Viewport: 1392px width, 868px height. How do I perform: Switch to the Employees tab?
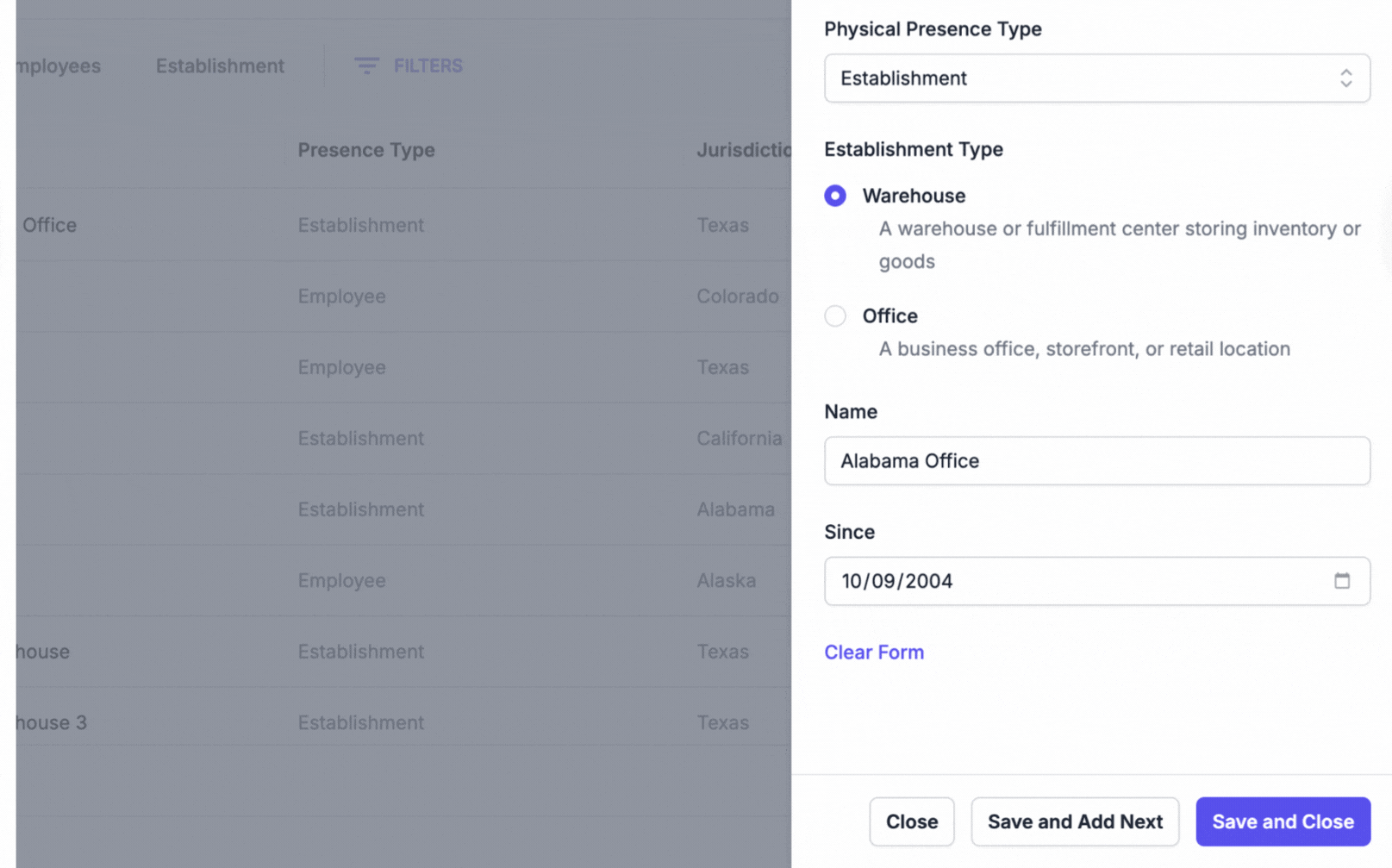[x=58, y=66]
